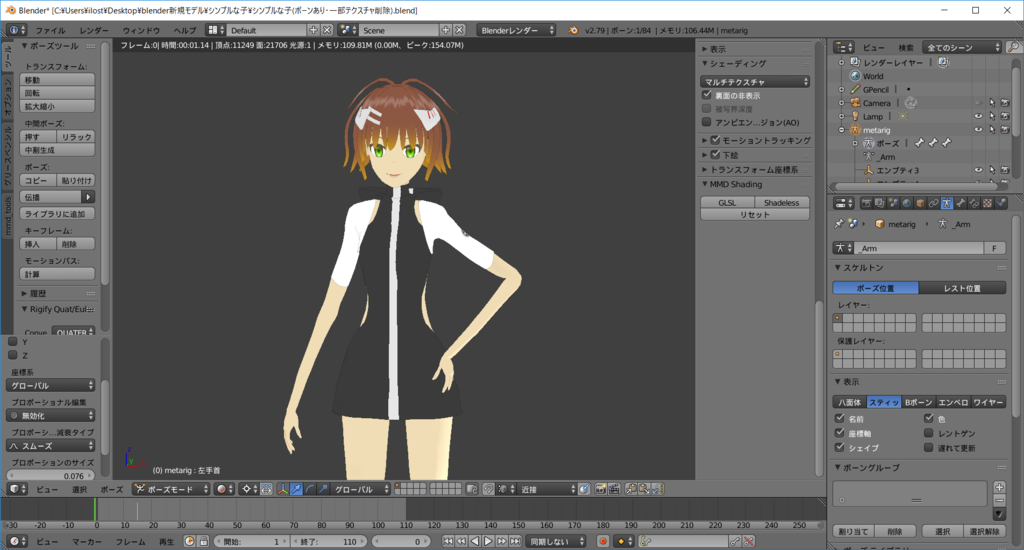The image size is (1024, 550).
Task: Toggle エンプティ3 visibility eye in outliner
Action: pyautogui.click(x=978, y=170)
